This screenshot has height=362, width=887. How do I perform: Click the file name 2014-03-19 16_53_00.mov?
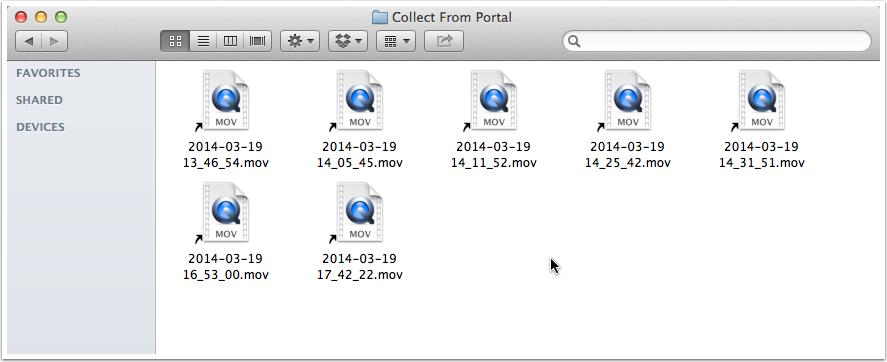[x=225, y=267]
